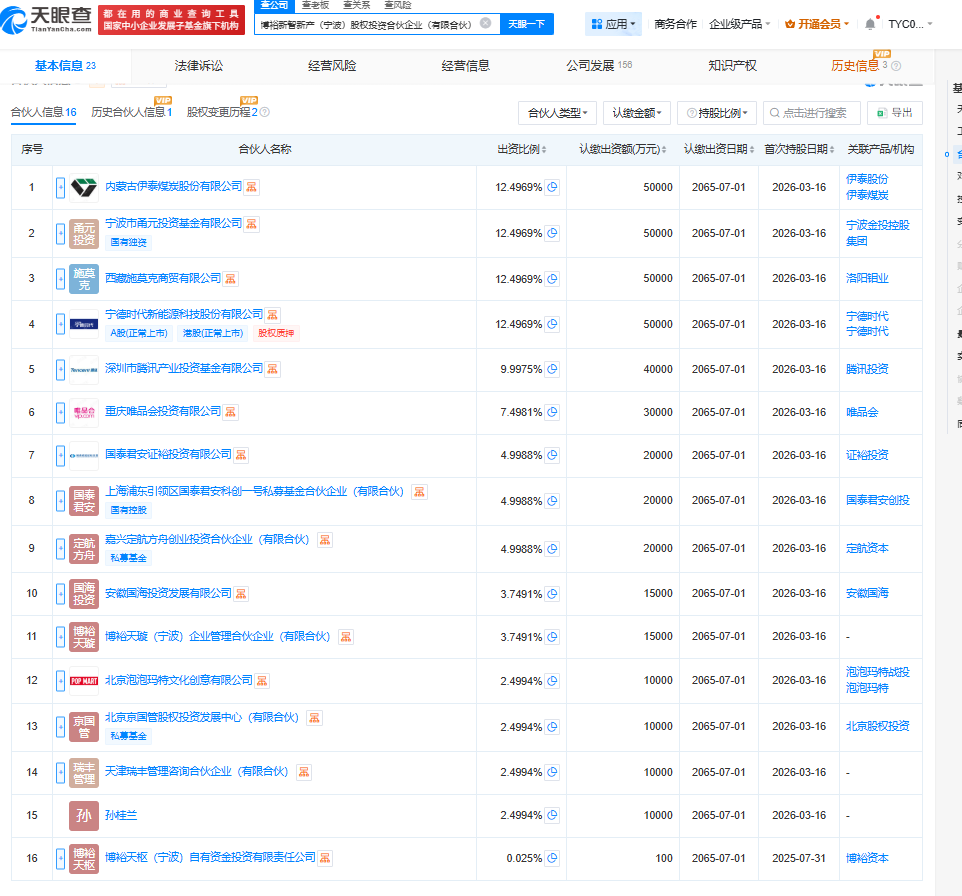Switch to 经营信息 tab
This screenshot has height=896, width=962.
466,66
